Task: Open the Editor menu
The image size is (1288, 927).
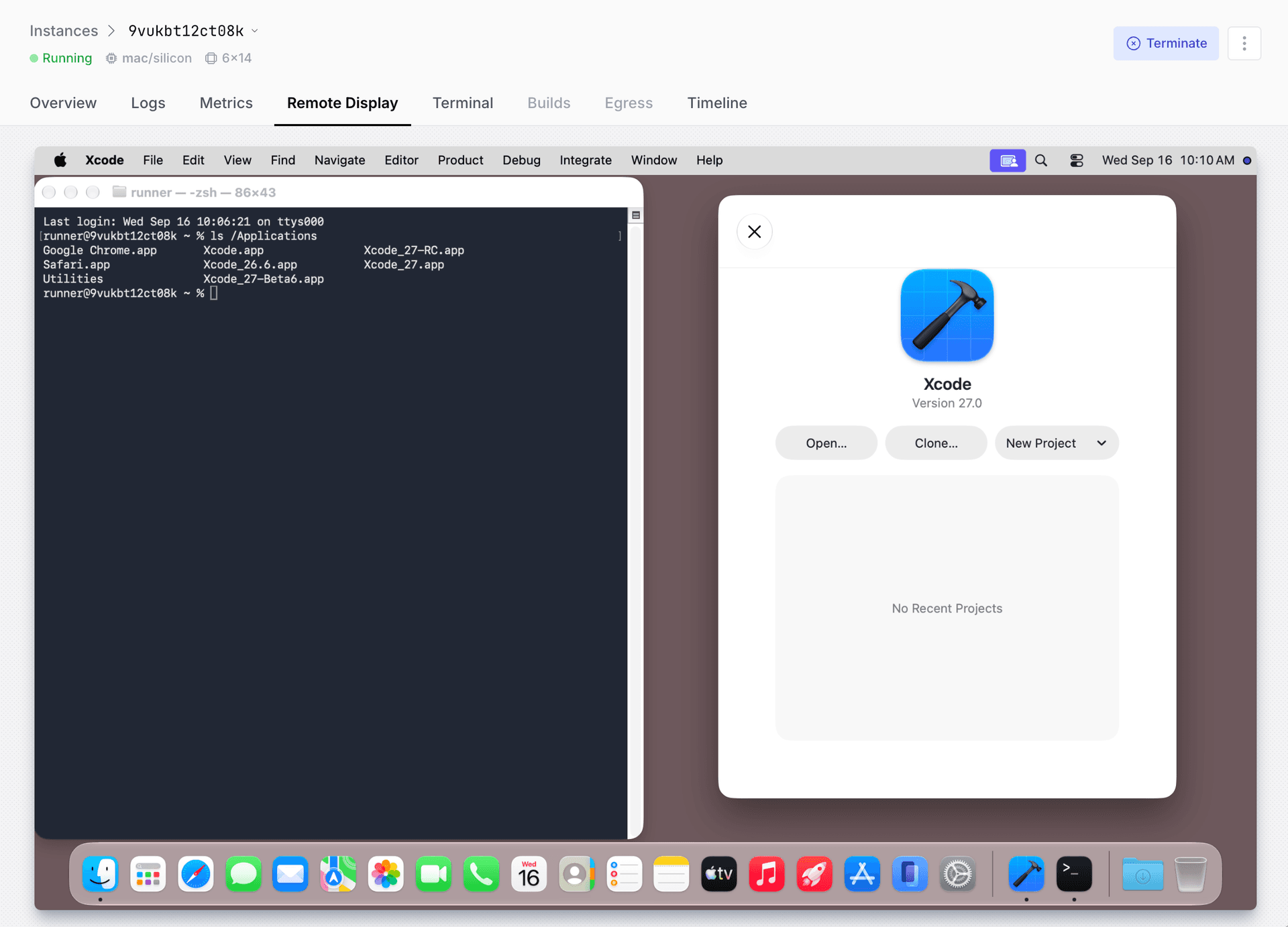Action: pos(401,160)
